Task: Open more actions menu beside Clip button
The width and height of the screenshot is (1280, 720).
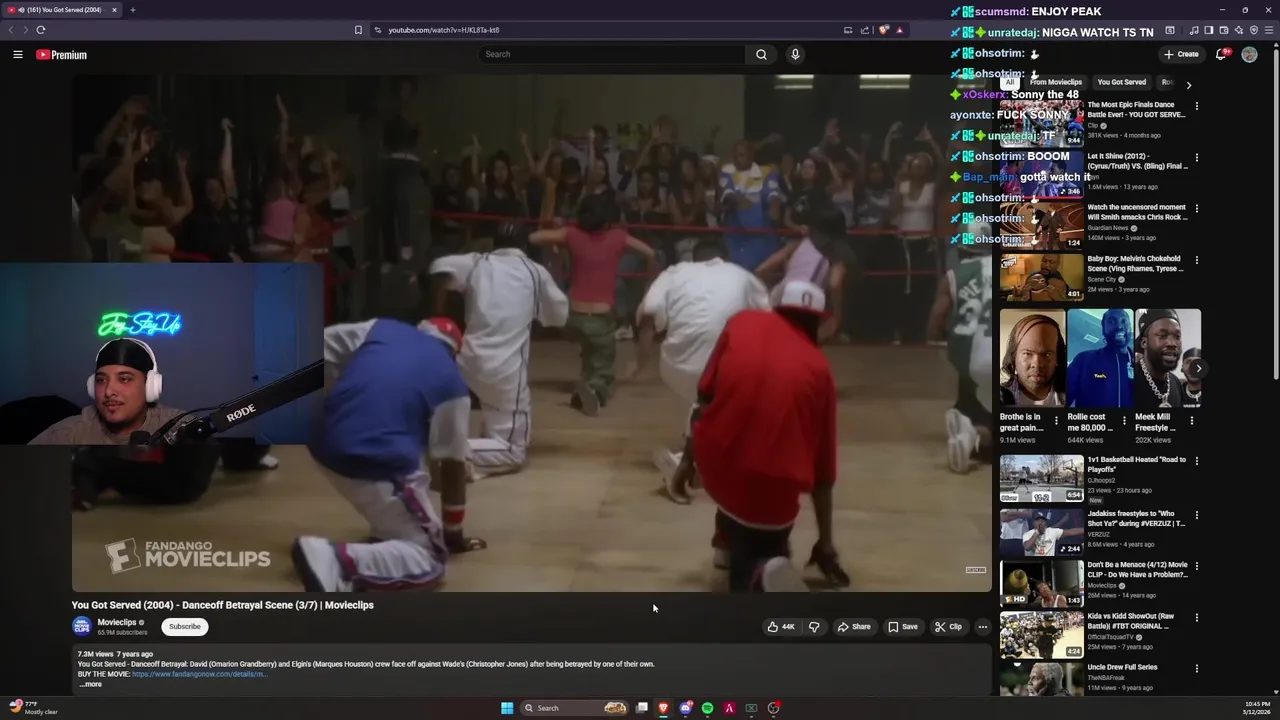Action: point(982,627)
